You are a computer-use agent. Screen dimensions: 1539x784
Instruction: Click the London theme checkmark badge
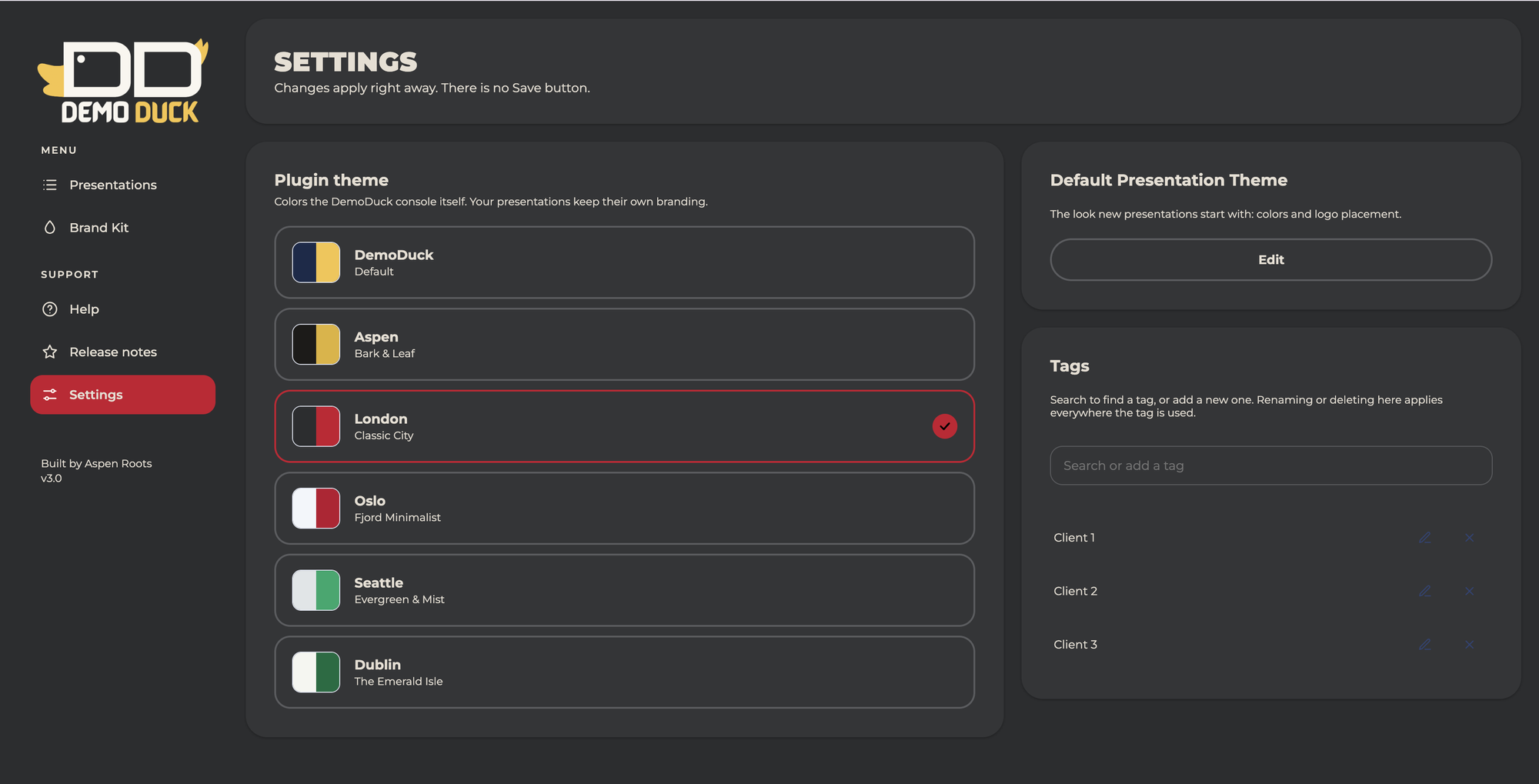point(945,426)
